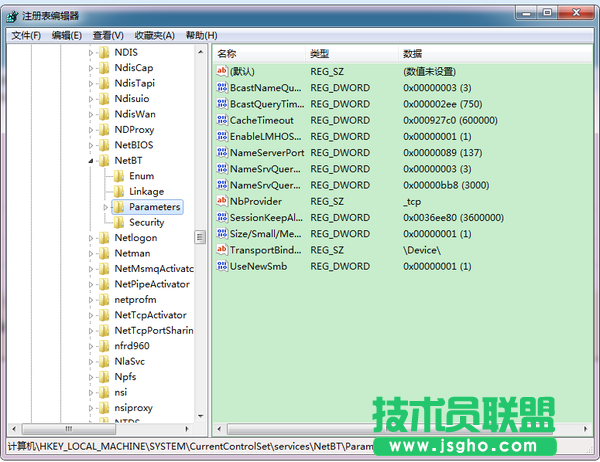Click the EnableLMHOS... DWORD icon
The height and width of the screenshot is (462, 600).
[222, 136]
